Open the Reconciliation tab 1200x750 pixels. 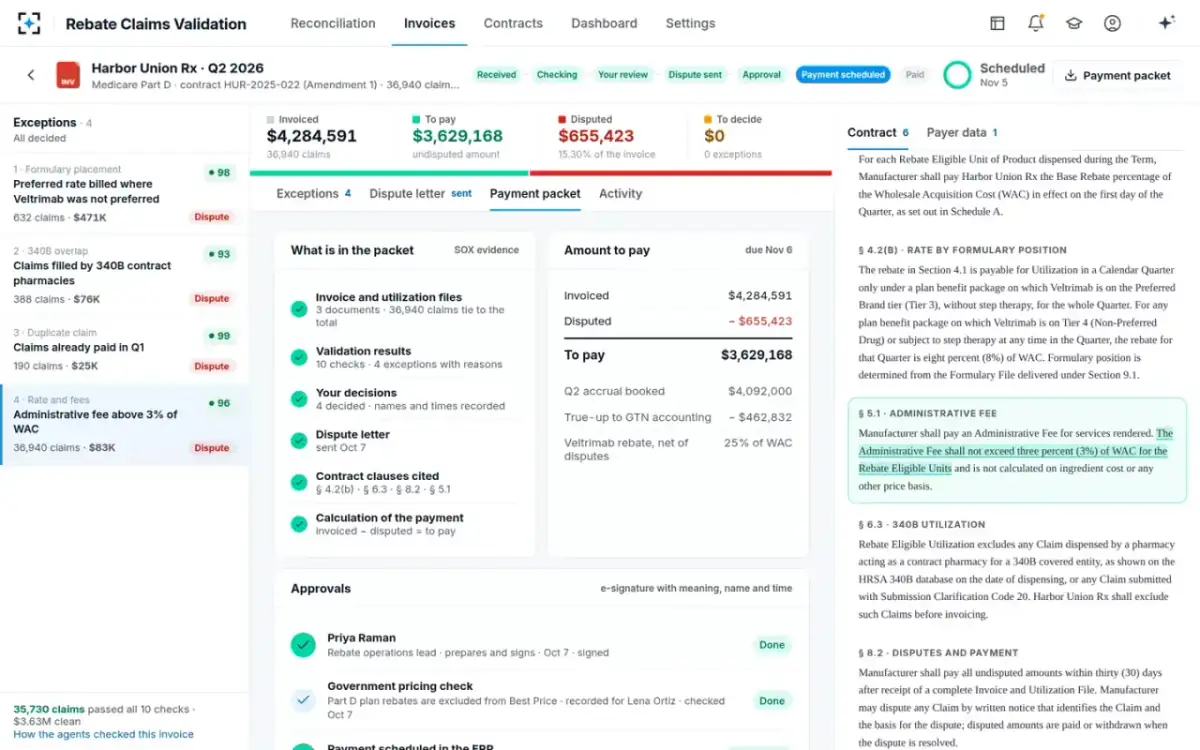click(x=333, y=23)
